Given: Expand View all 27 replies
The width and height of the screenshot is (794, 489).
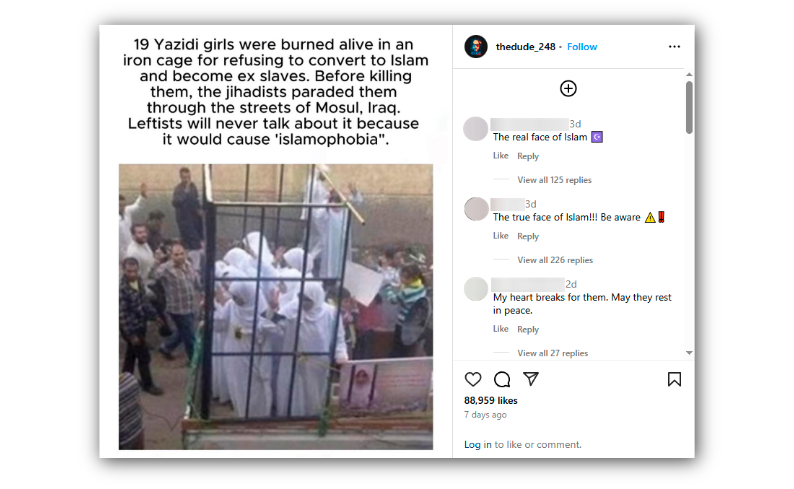Looking at the screenshot, I should click(x=552, y=353).
